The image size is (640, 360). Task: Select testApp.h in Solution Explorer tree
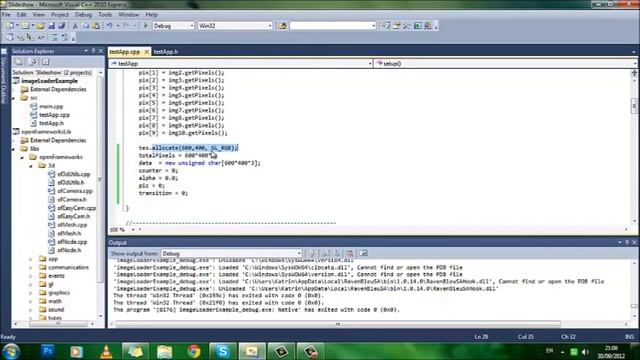pyautogui.click(x=51, y=123)
